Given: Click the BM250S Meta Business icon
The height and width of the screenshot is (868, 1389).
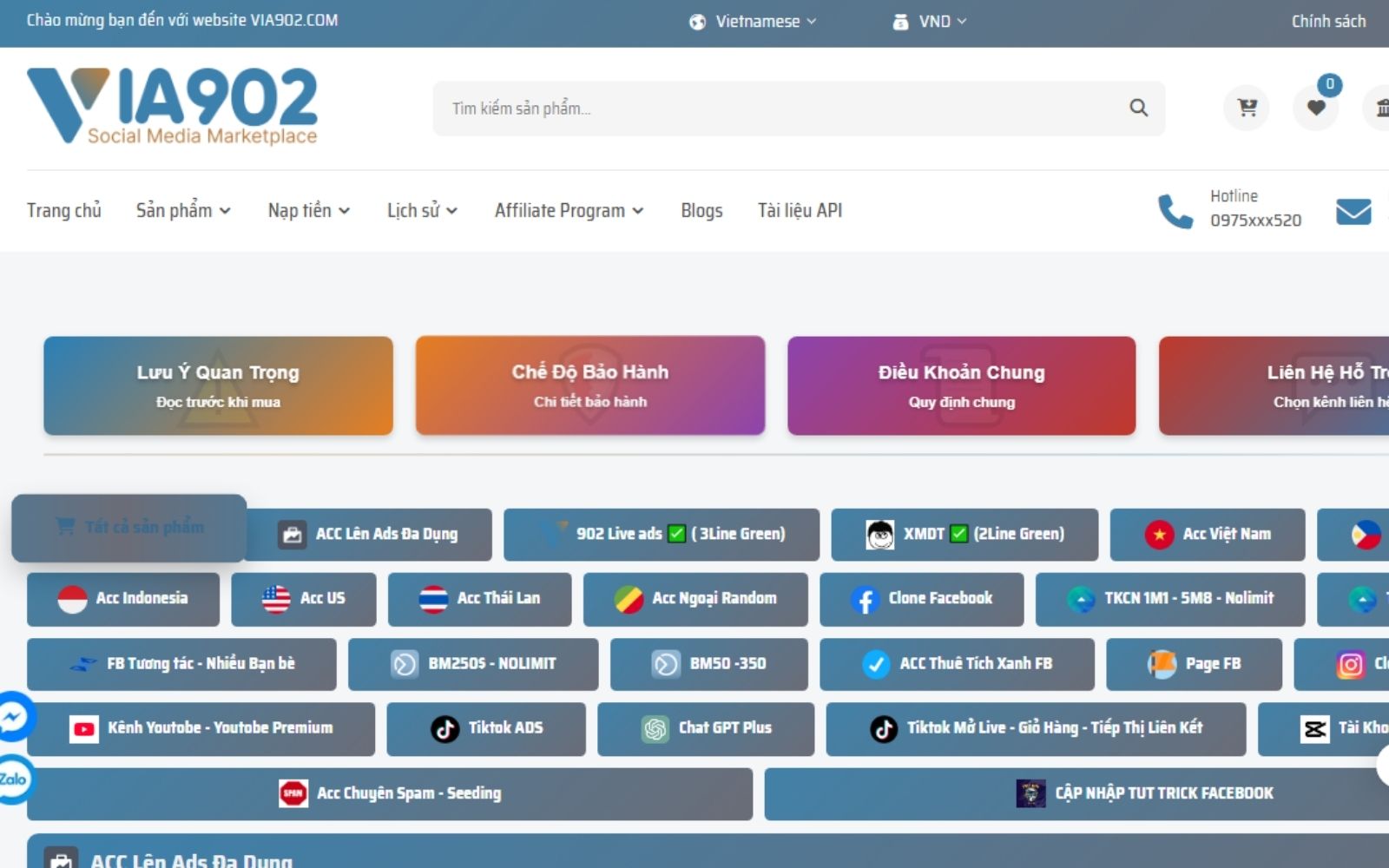Looking at the screenshot, I should pos(405,665).
